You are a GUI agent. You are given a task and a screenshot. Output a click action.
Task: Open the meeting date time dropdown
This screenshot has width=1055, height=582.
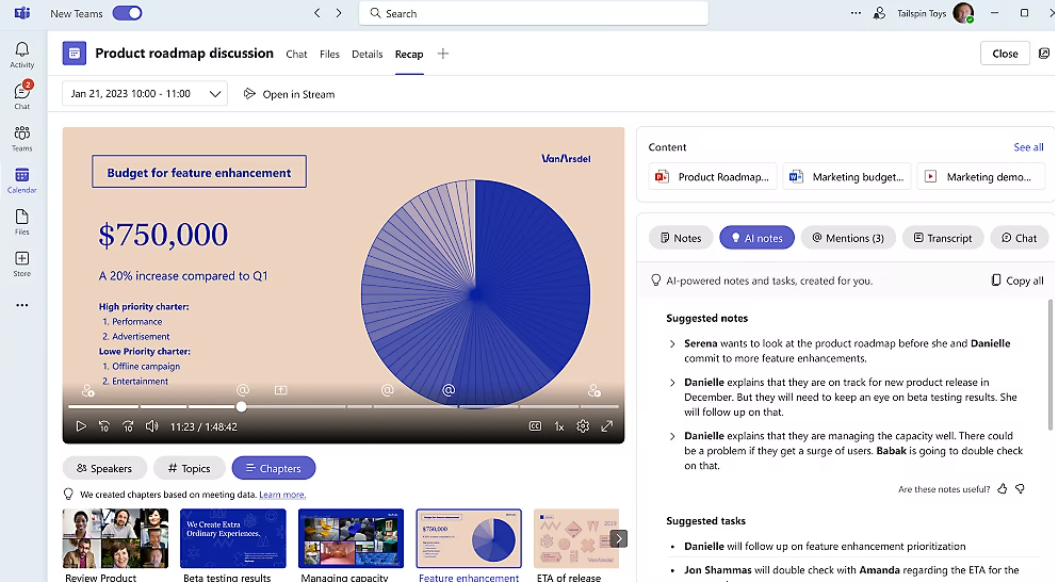[144, 94]
